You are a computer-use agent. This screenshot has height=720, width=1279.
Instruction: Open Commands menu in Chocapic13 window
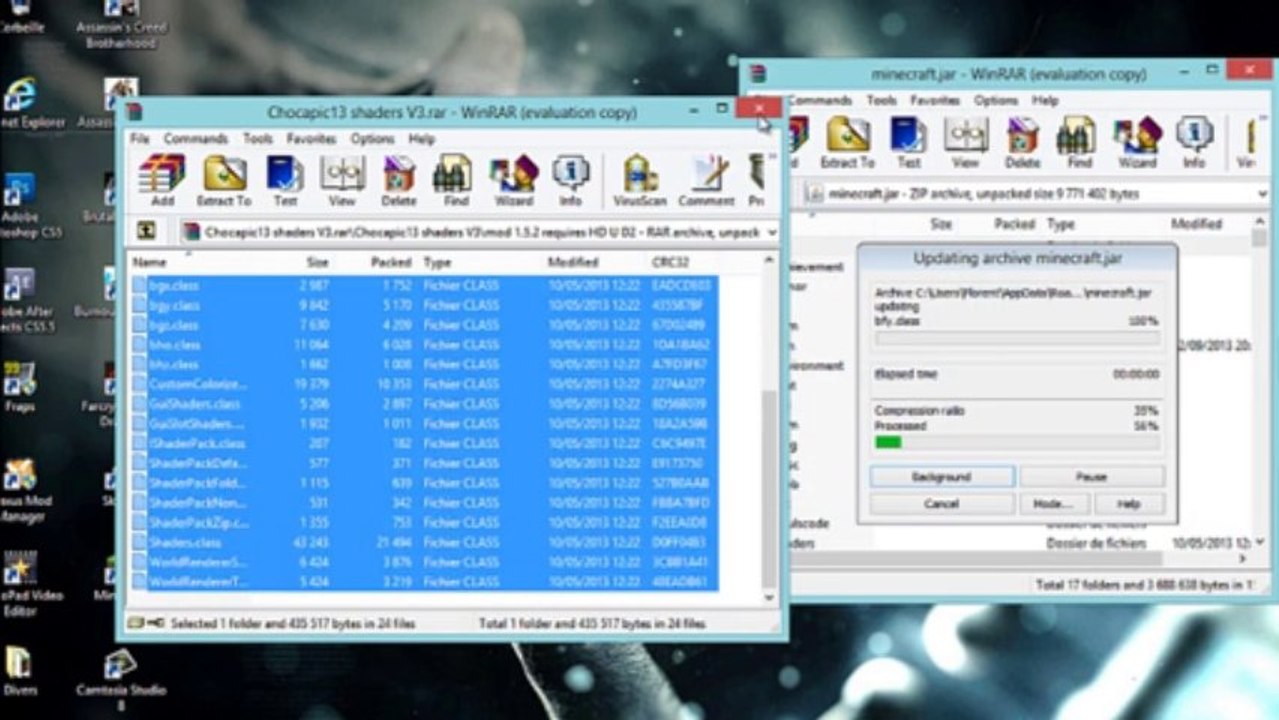(x=196, y=139)
